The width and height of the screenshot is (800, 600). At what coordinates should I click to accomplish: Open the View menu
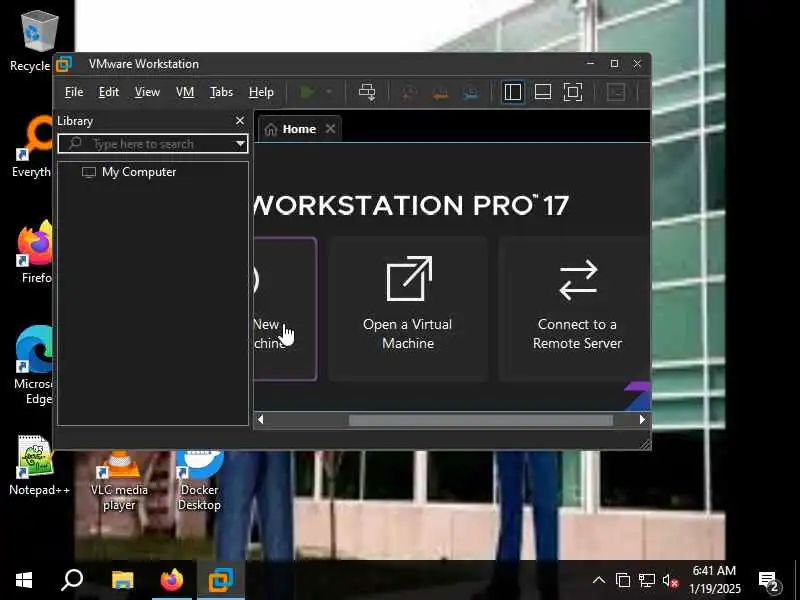tap(147, 92)
